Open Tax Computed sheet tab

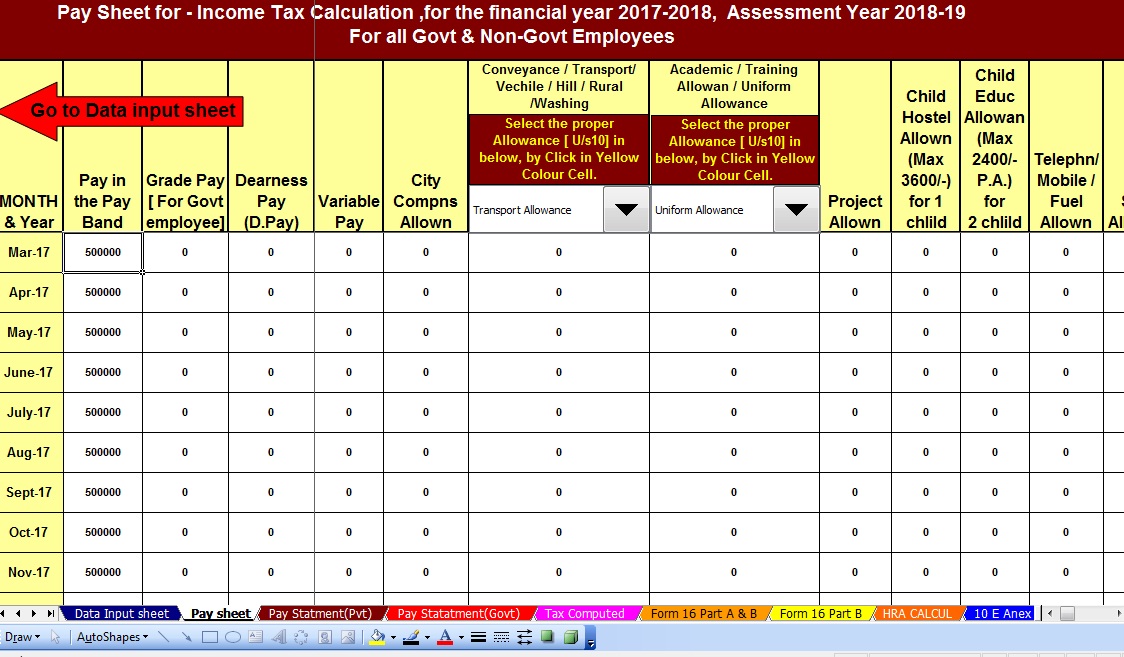coord(584,613)
